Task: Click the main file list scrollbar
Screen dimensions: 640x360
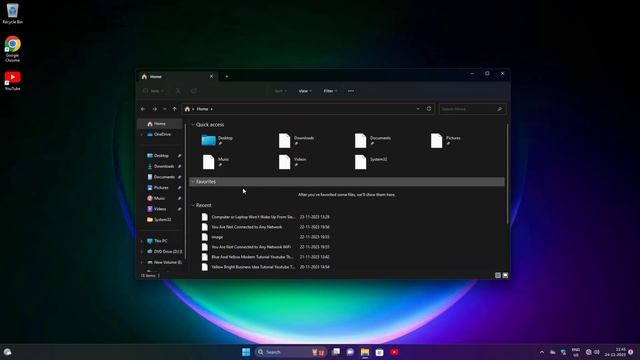Action: [507, 174]
